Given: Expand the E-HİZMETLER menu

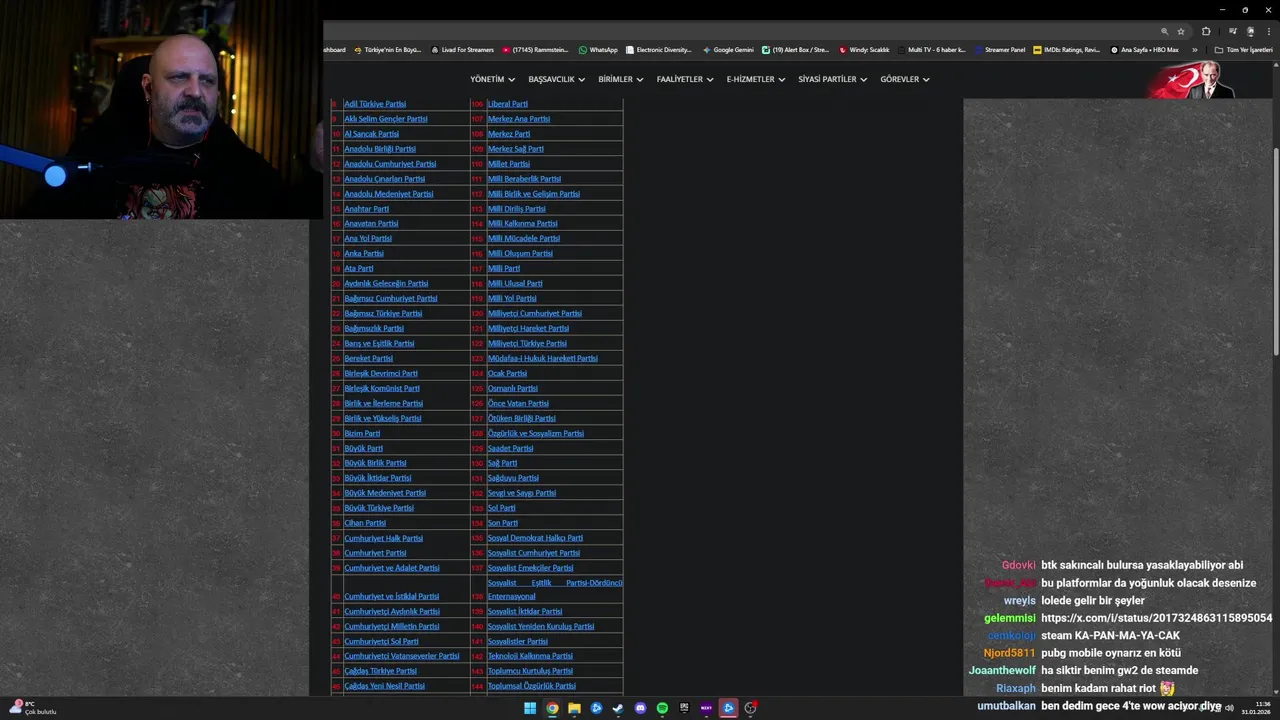Looking at the screenshot, I should point(756,79).
